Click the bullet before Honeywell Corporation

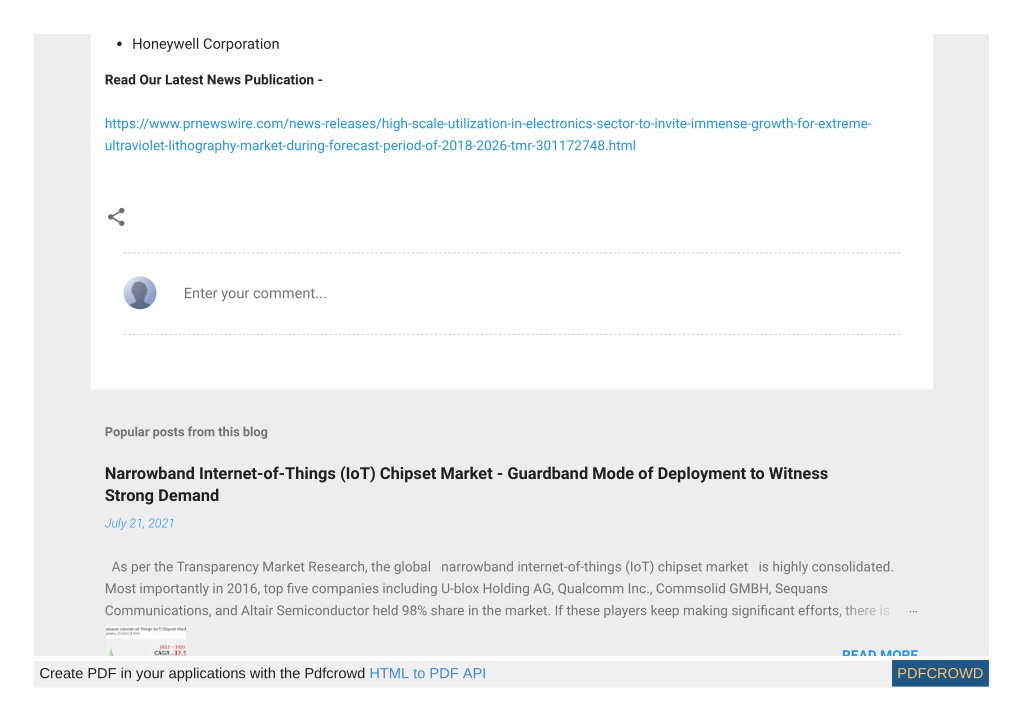pyautogui.click(x=119, y=44)
